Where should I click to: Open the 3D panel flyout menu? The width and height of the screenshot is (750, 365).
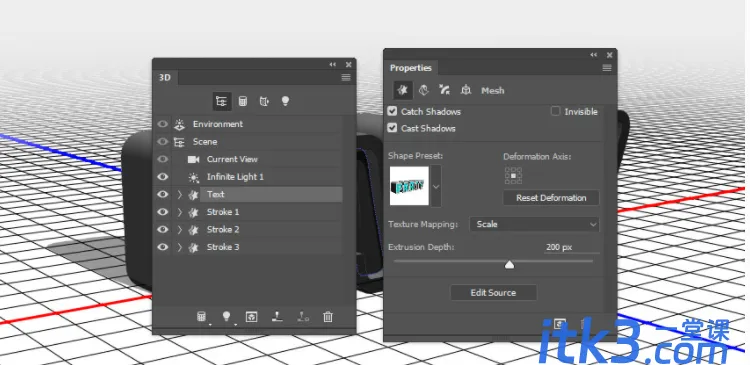click(346, 77)
